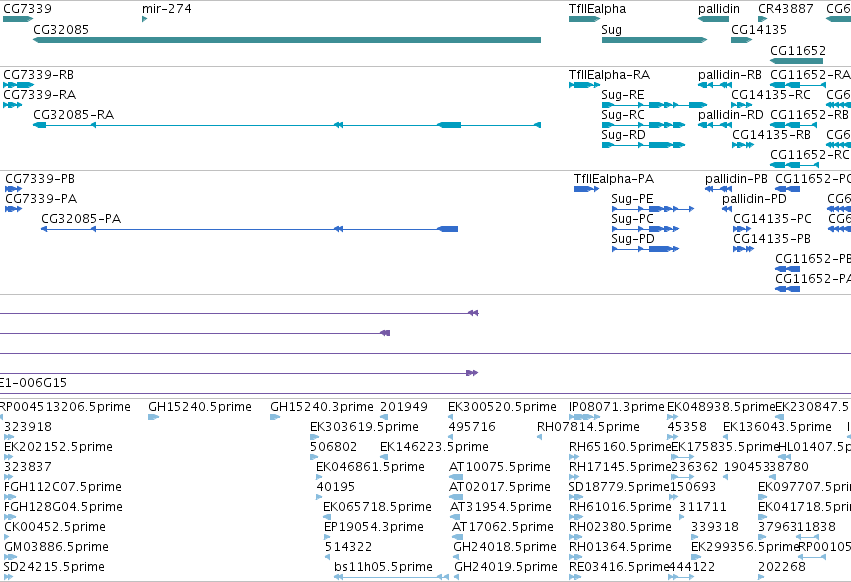Click the 323918 feature label
This screenshot has width=851, height=582.
click(28, 427)
